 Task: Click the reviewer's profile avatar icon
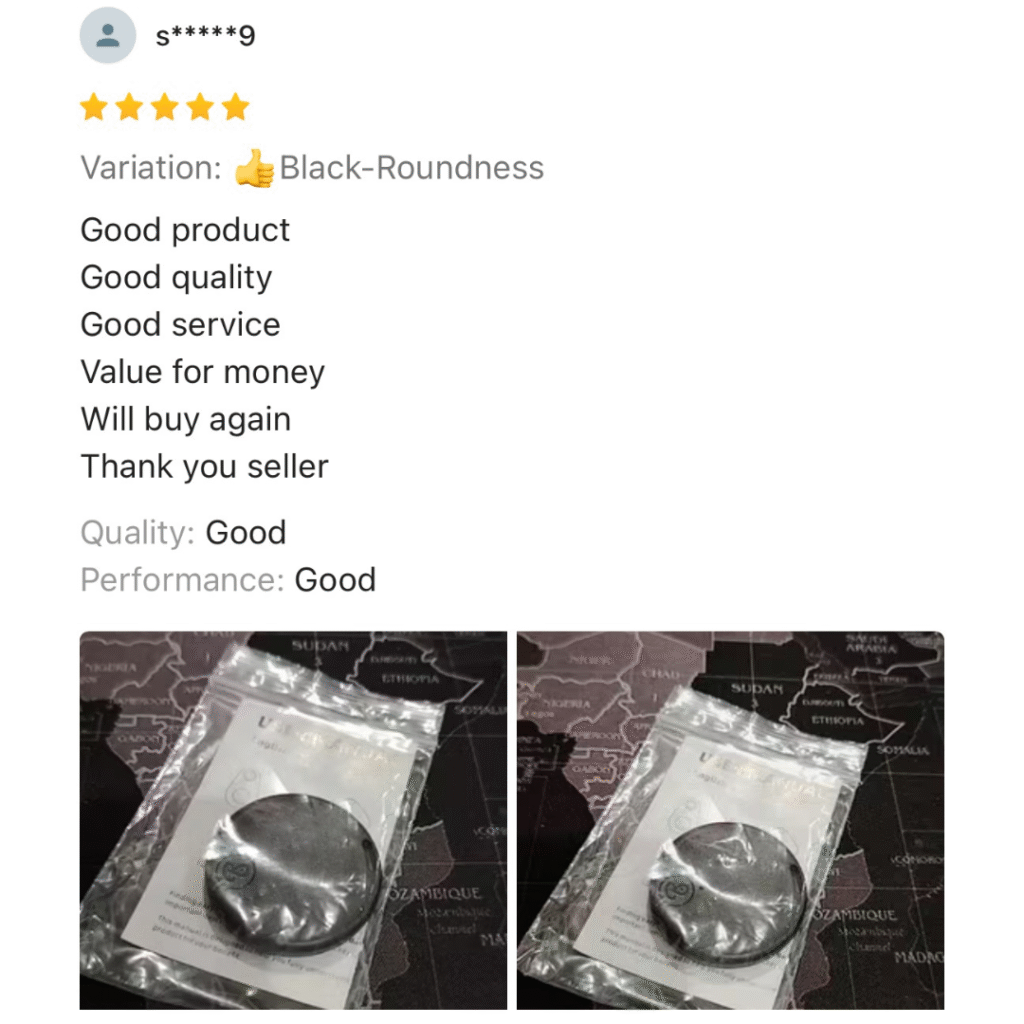[108, 35]
